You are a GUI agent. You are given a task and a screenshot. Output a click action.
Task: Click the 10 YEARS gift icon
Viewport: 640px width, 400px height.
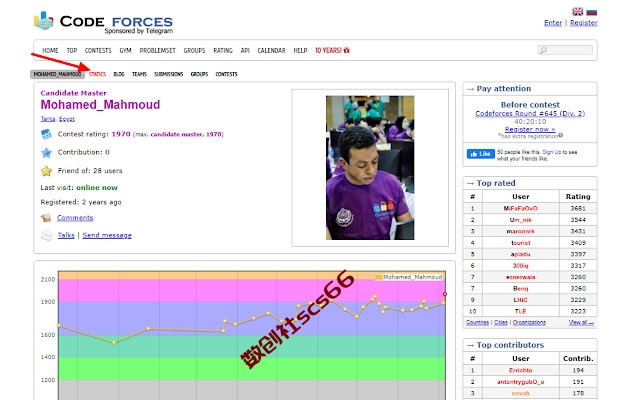tap(347, 50)
